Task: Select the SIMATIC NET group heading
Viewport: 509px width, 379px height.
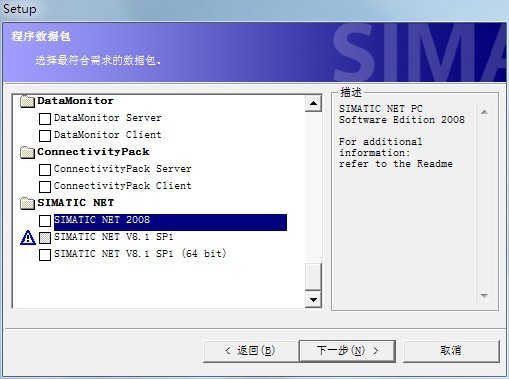Action: tap(76, 203)
